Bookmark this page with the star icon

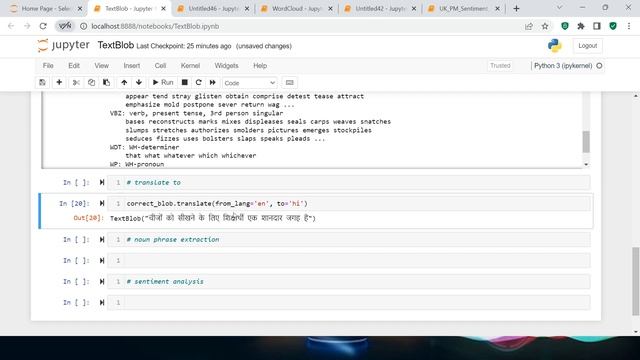tap(545, 26)
